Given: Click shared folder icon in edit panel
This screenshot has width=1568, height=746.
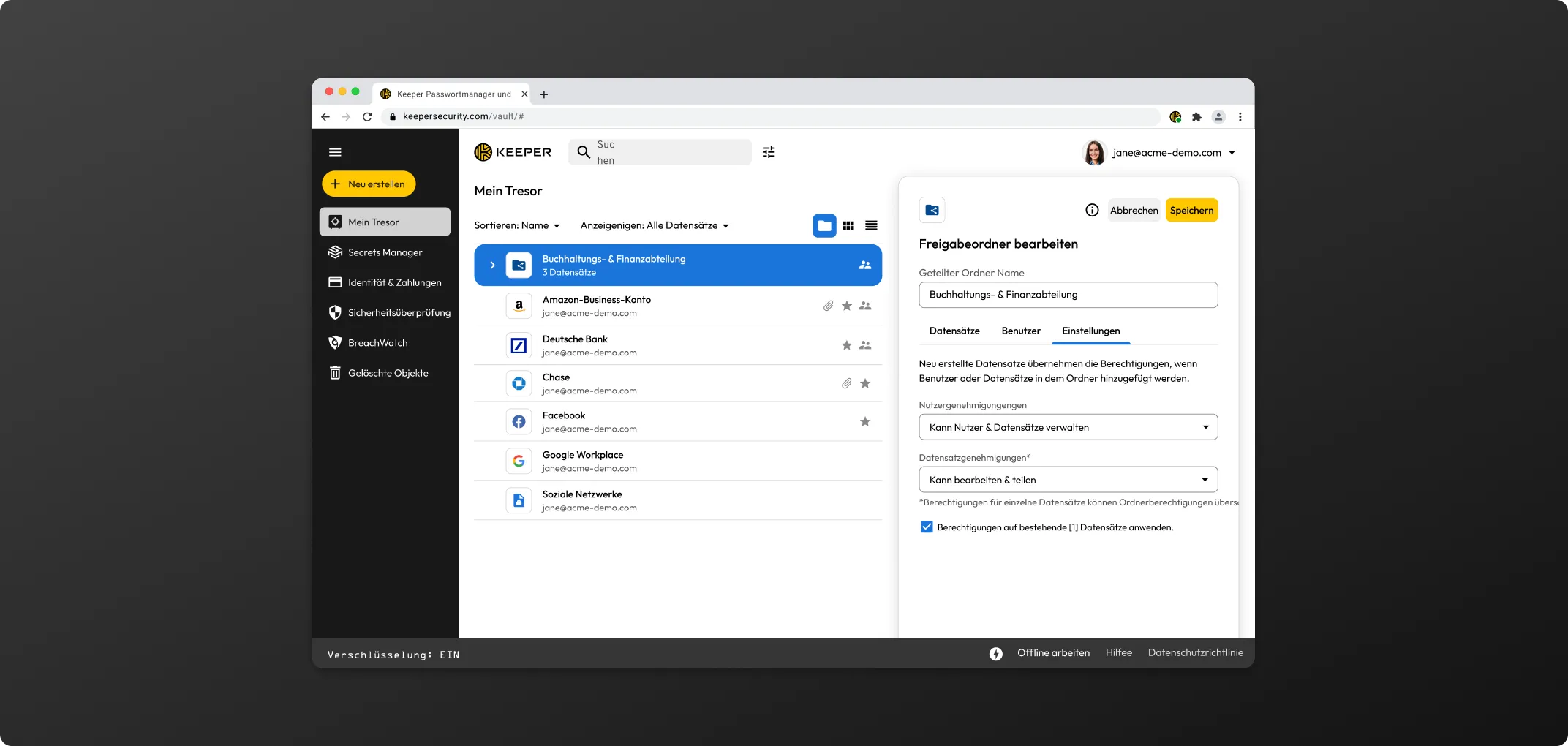Looking at the screenshot, I should click(932, 210).
